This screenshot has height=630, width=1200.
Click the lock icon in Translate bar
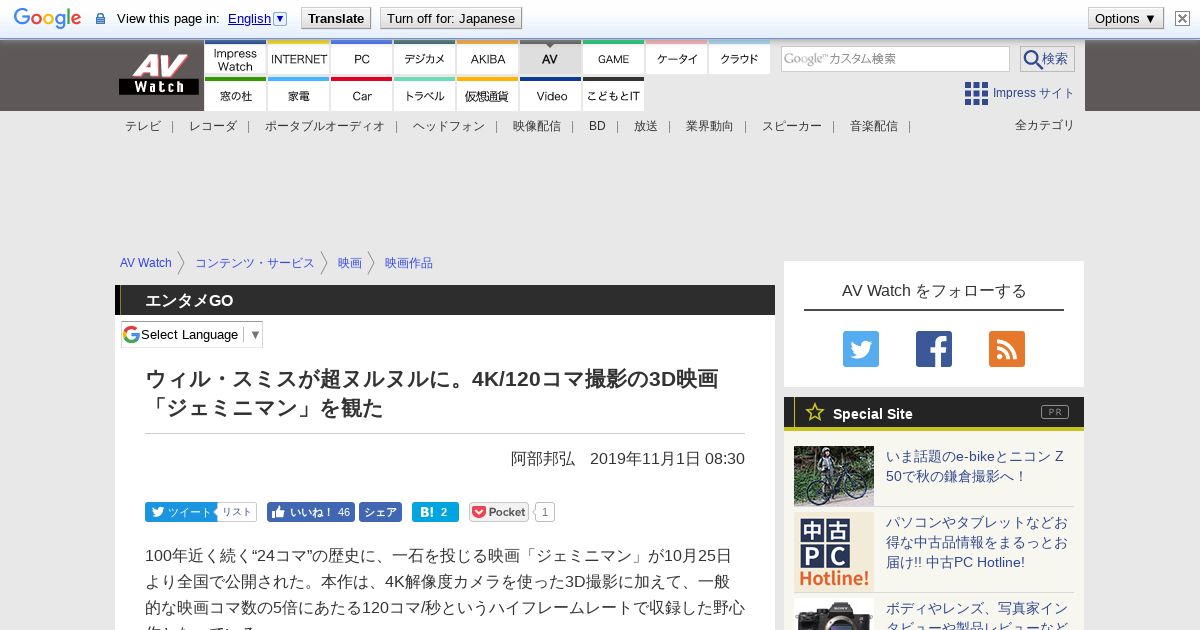tap(100, 18)
